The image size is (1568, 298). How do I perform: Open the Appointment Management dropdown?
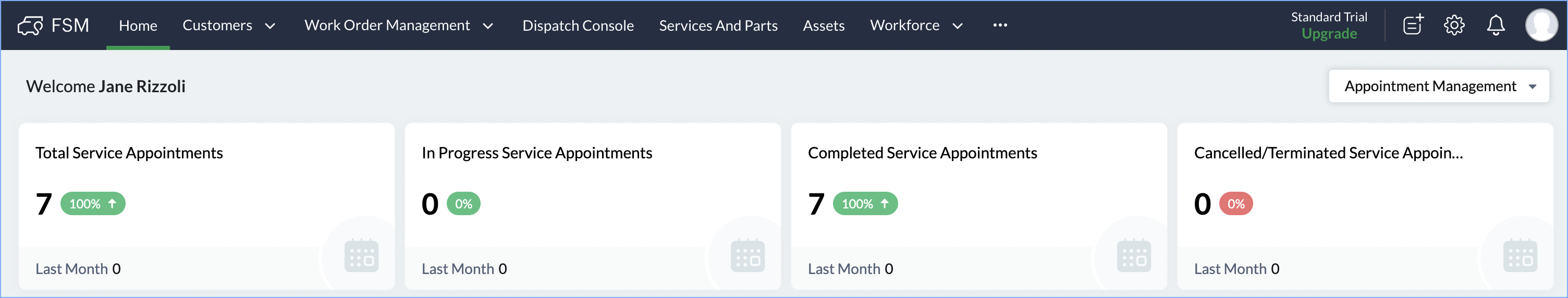1439,86
